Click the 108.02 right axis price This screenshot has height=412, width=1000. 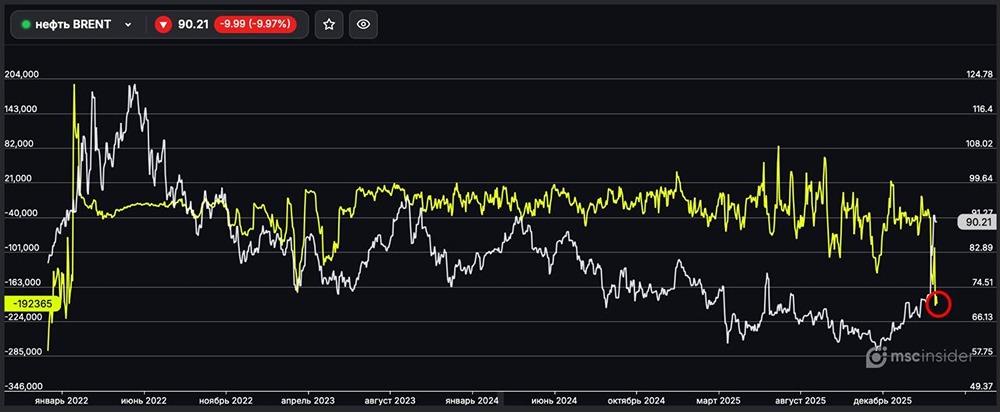[x=980, y=143]
